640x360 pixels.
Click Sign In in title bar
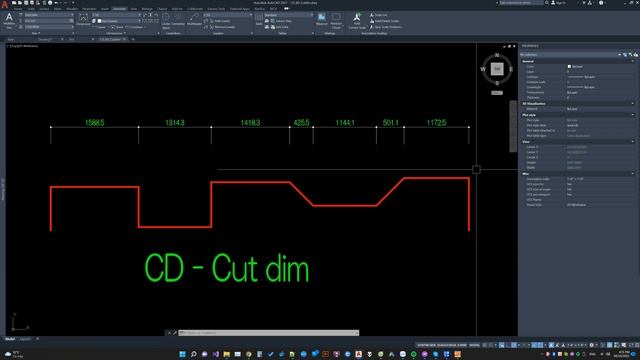[x=560, y=3]
